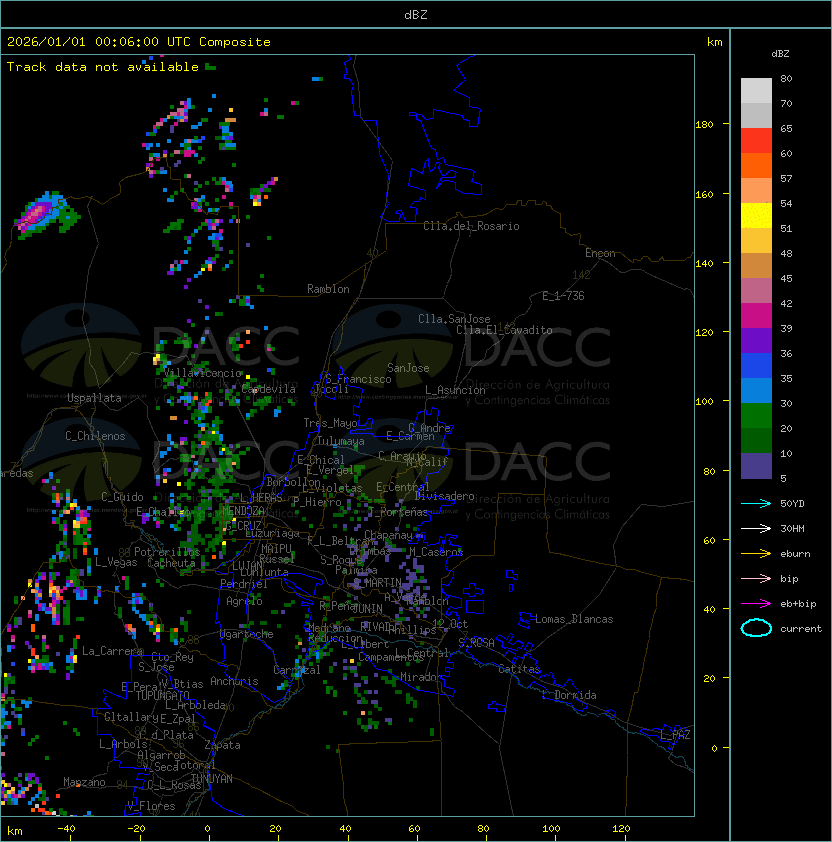Click the cyan 'current' ellipse icon
Image resolution: width=832 pixels, height=842 pixels.
coord(756,628)
